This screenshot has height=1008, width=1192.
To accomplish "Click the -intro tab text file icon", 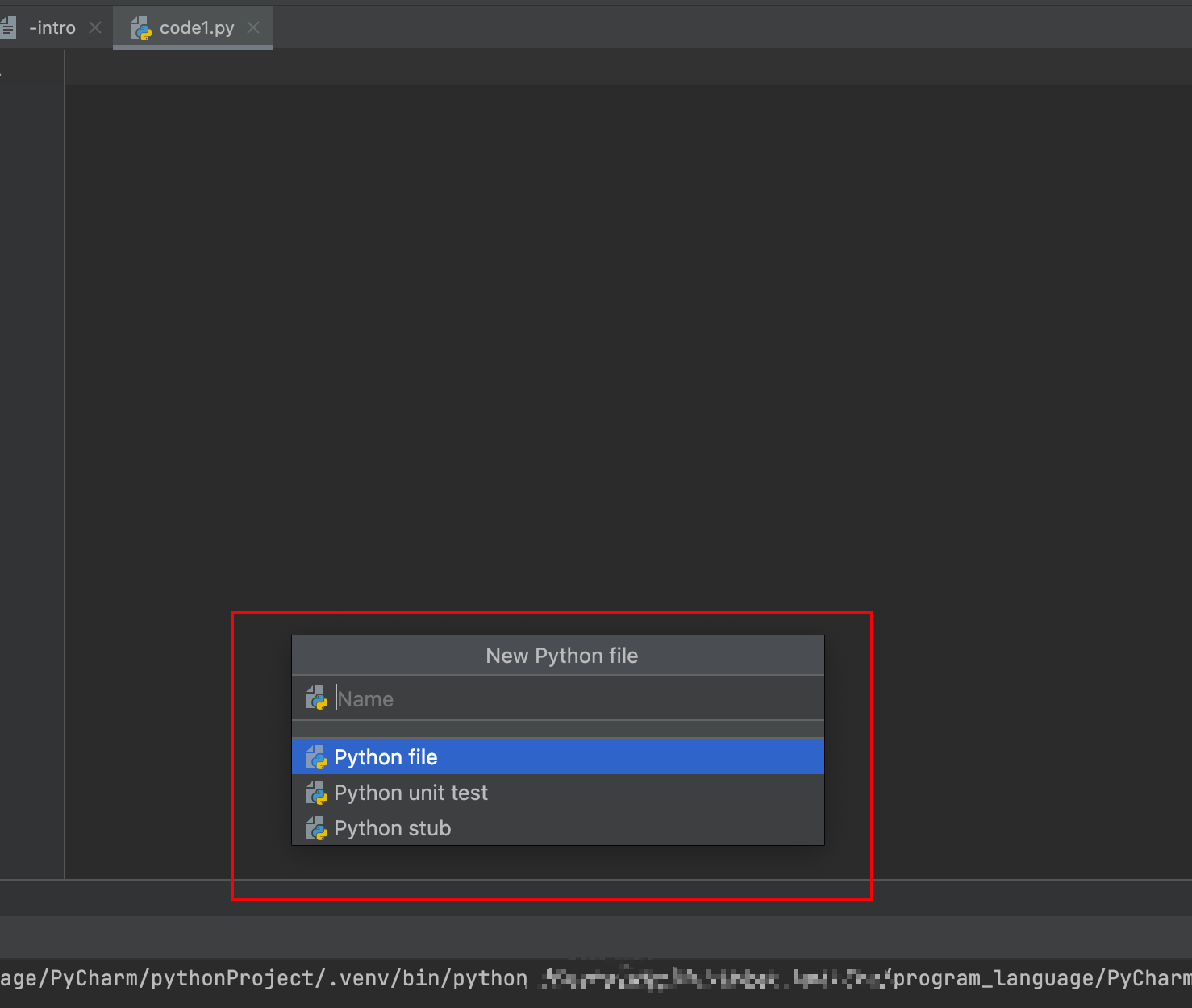I will tap(8, 27).
